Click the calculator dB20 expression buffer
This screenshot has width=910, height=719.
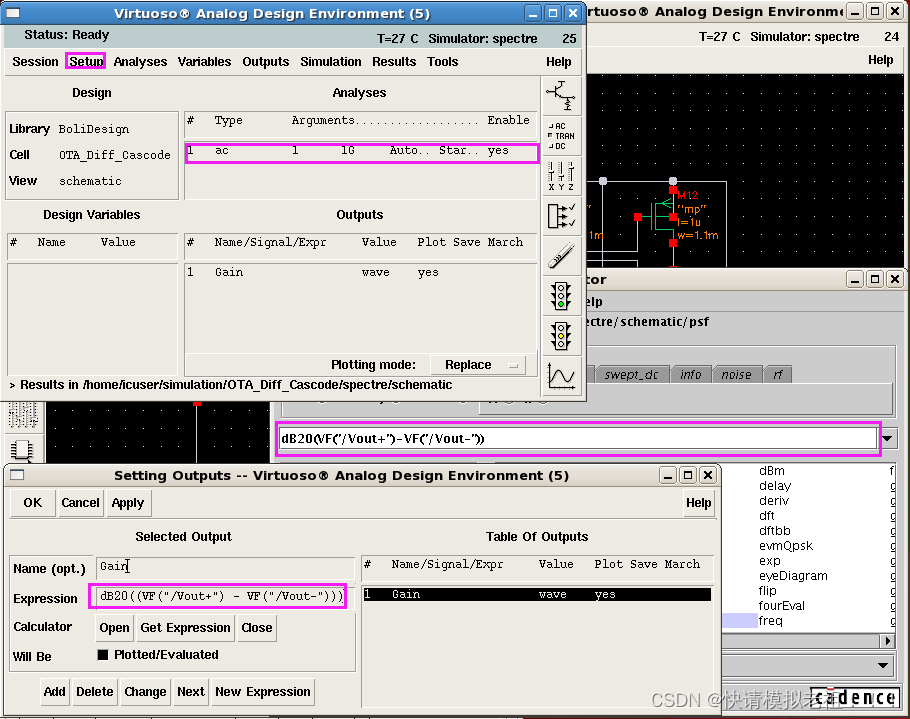click(x=577, y=439)
